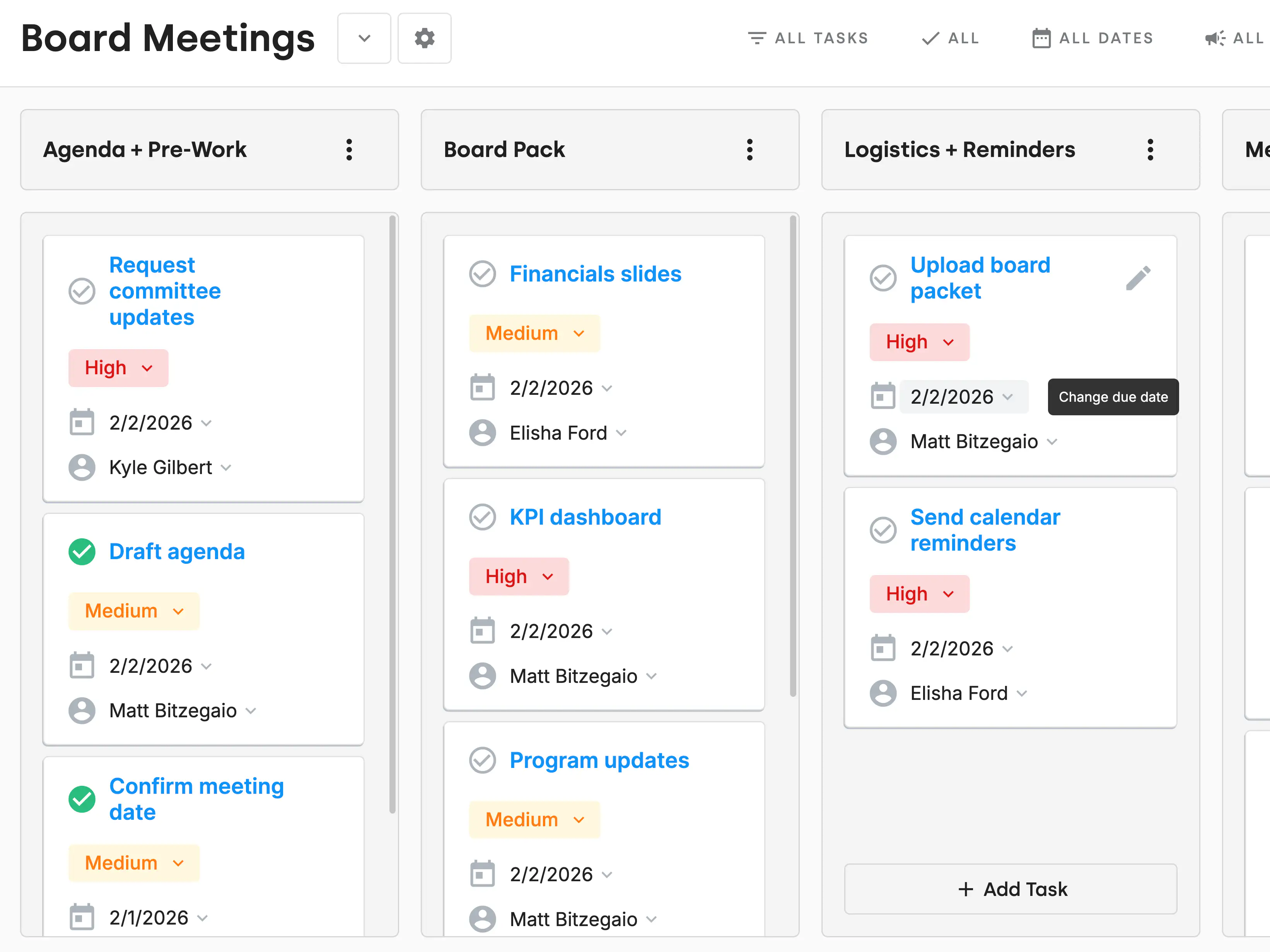Click Add Task button in Logistics column
The width and height of the screenshot is (1270, 952).
1010,889
